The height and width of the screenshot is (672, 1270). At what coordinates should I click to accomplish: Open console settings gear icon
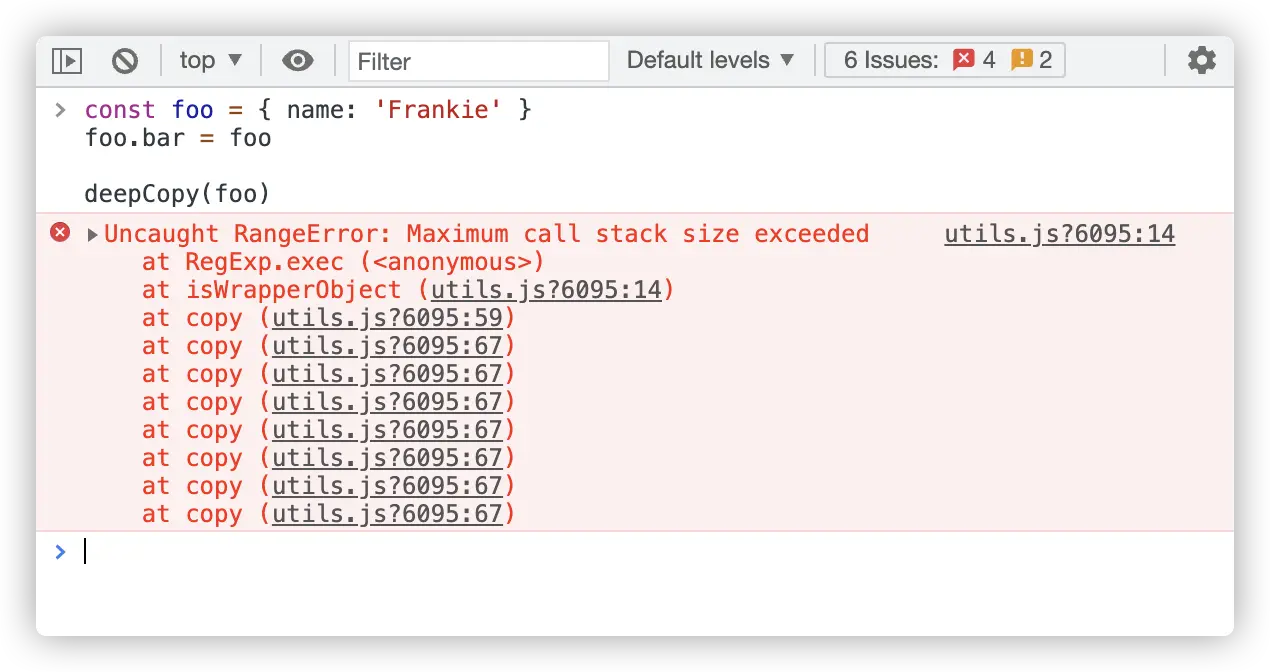[x=1201, y=60]
